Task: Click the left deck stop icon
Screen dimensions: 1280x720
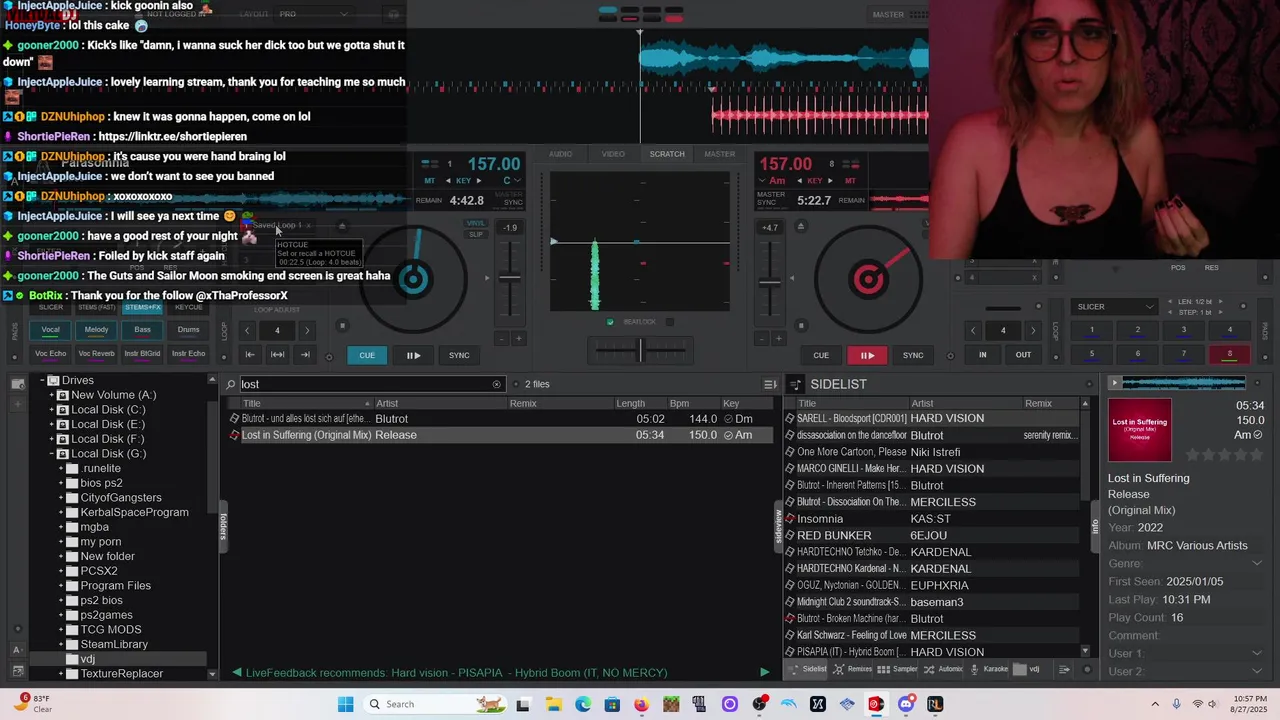Action: [x=342, y=325]
